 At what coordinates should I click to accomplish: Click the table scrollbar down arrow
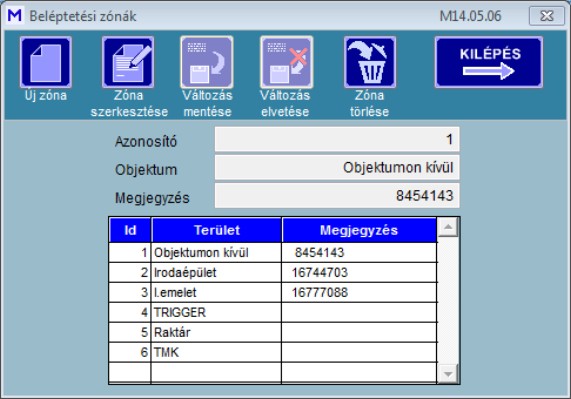coord(448,374)
